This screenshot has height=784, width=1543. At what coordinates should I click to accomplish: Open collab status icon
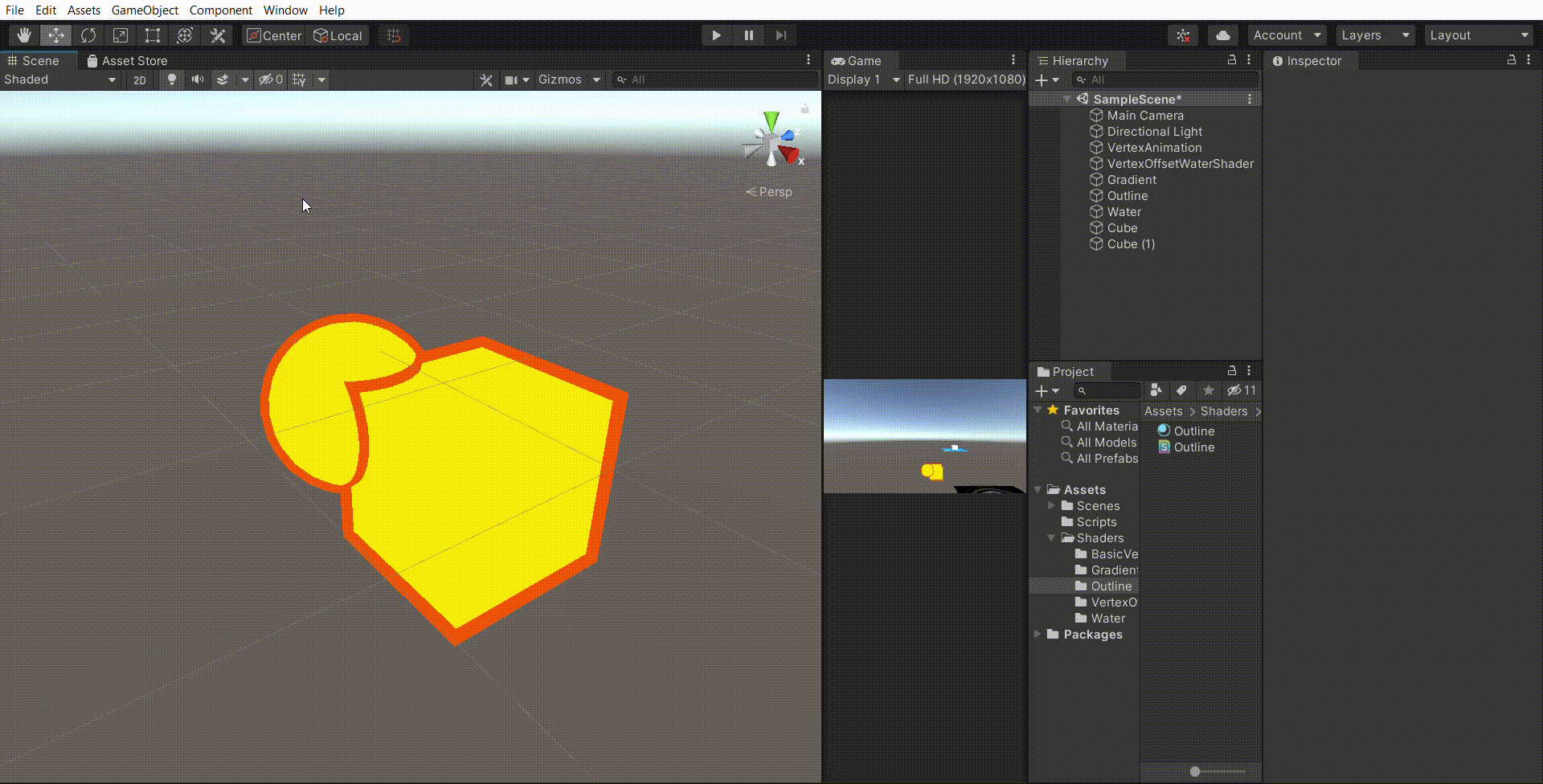(1183, 35)
